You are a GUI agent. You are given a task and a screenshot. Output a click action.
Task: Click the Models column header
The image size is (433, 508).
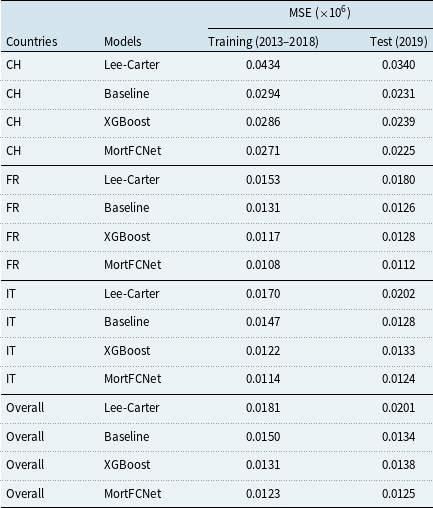tap(123, 42)
